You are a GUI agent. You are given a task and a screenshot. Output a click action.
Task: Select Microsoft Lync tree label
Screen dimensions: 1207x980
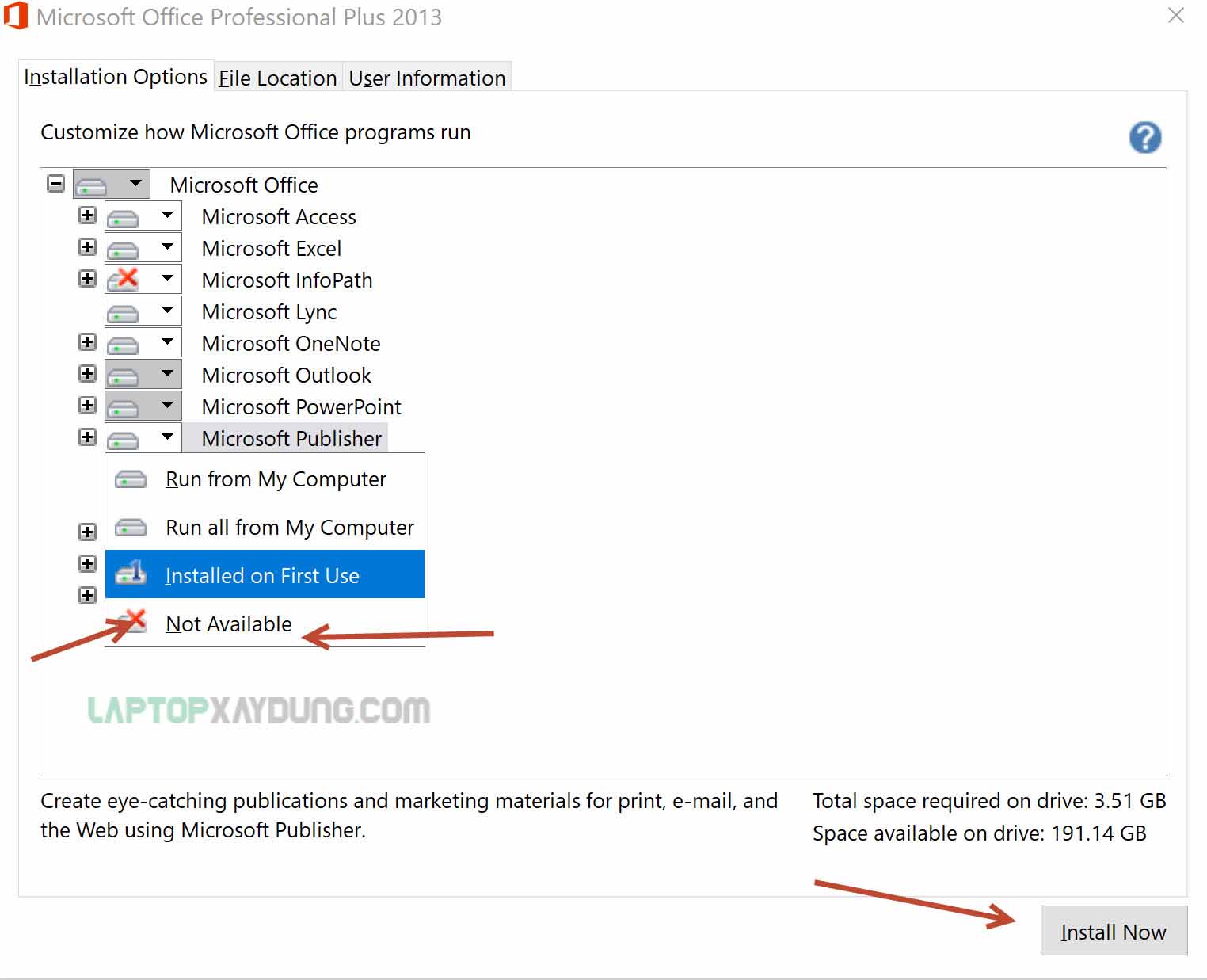pos(269,311)
